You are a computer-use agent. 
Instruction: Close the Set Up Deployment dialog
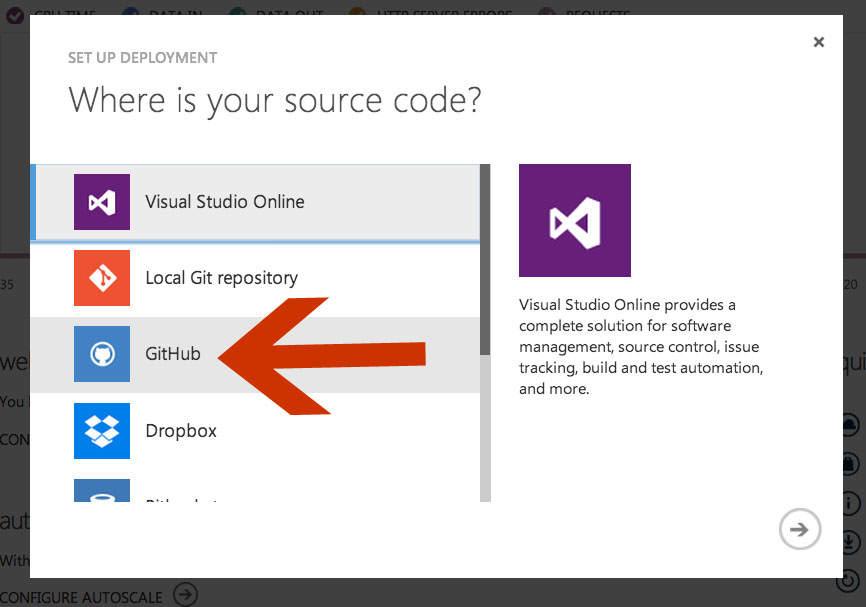(x=818, y=42)
